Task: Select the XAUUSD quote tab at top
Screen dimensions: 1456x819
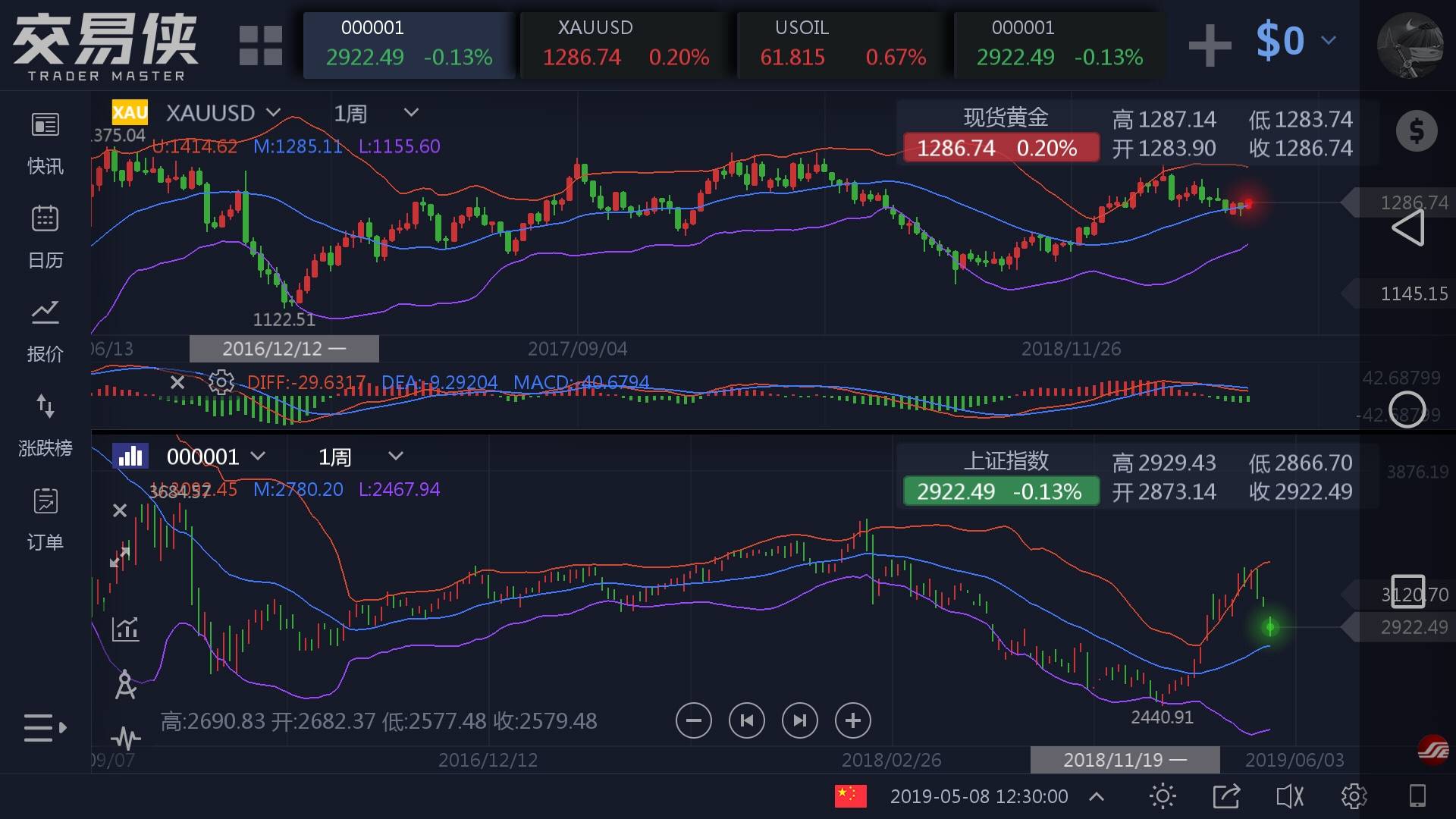Action: 626,45
